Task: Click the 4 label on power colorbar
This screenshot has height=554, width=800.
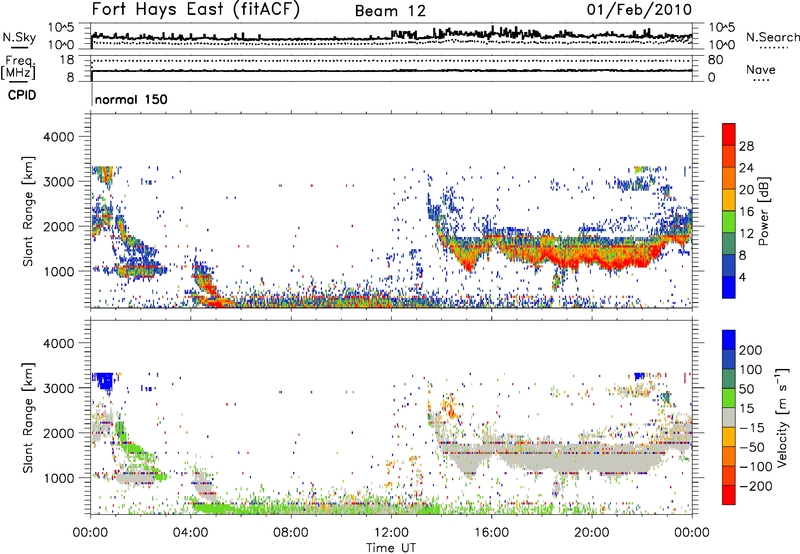Action: click(x=742, y=277)
